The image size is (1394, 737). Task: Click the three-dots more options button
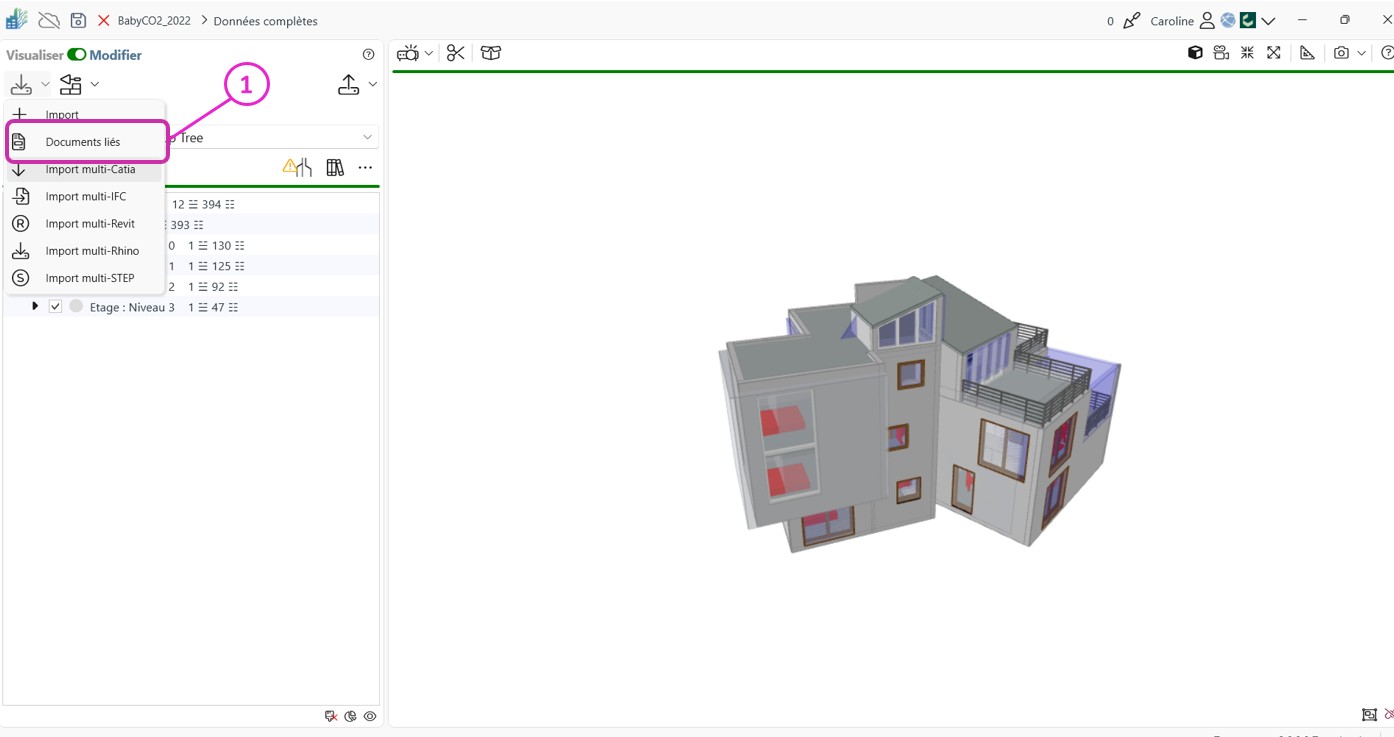pos(365,168)
